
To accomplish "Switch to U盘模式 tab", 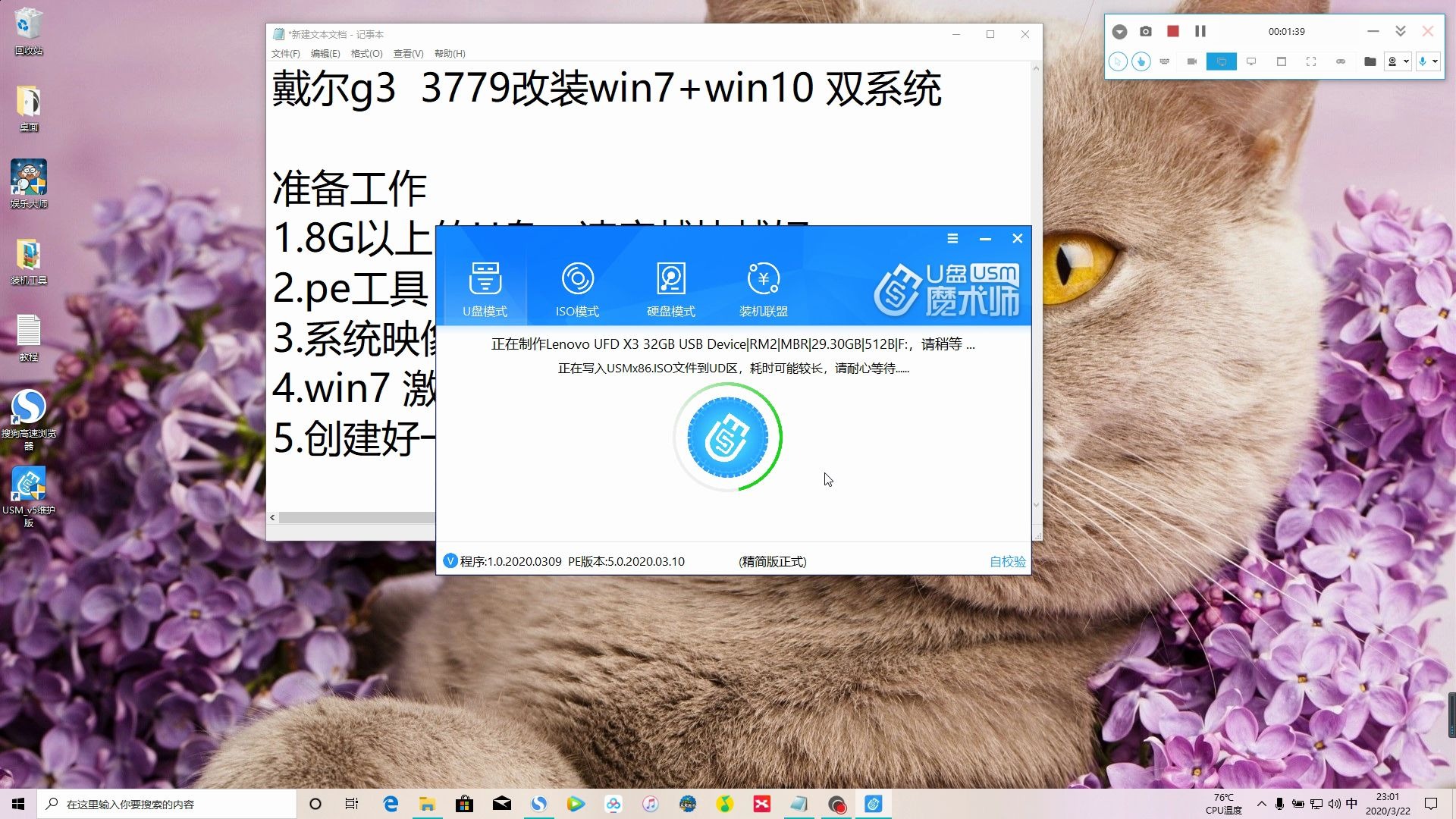I will pos(485,288).
